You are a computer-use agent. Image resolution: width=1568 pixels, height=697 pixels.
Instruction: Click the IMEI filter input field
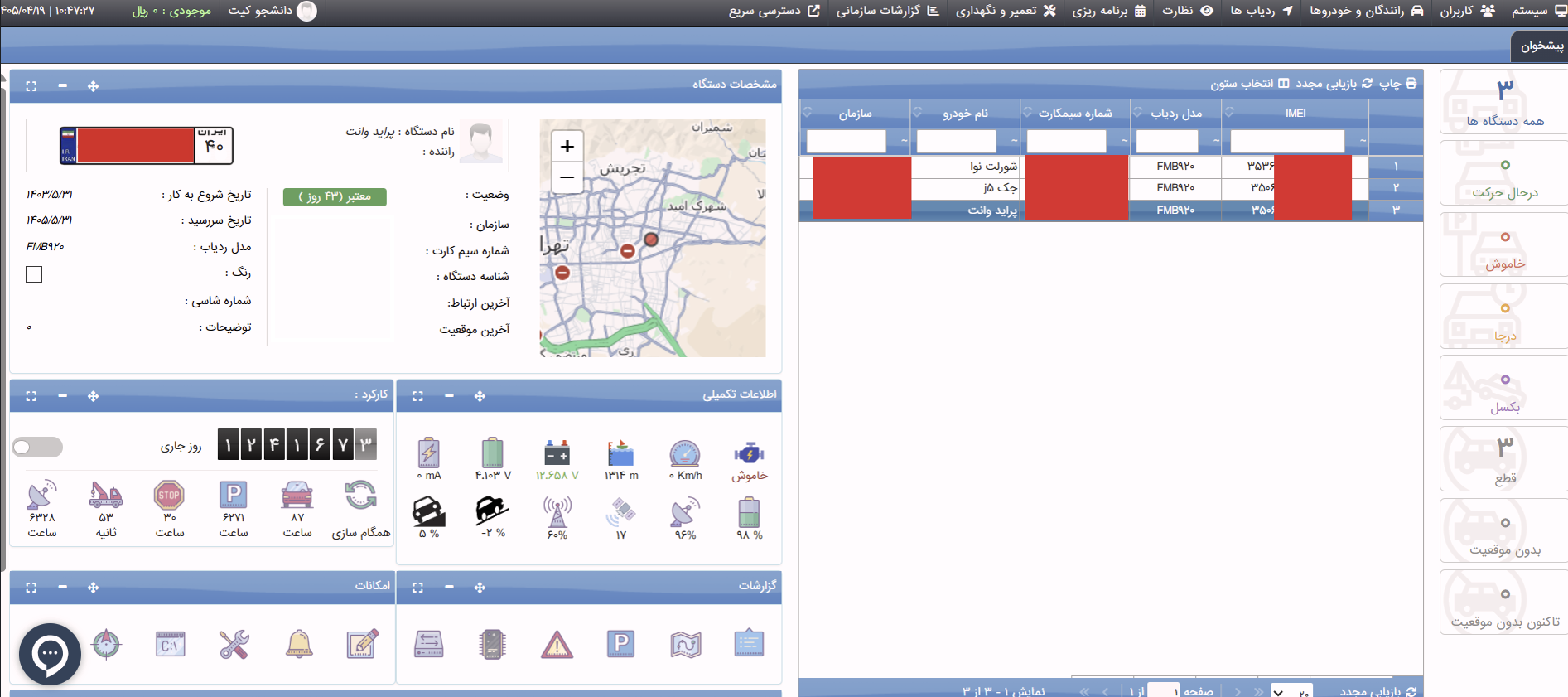point(1287,142)
